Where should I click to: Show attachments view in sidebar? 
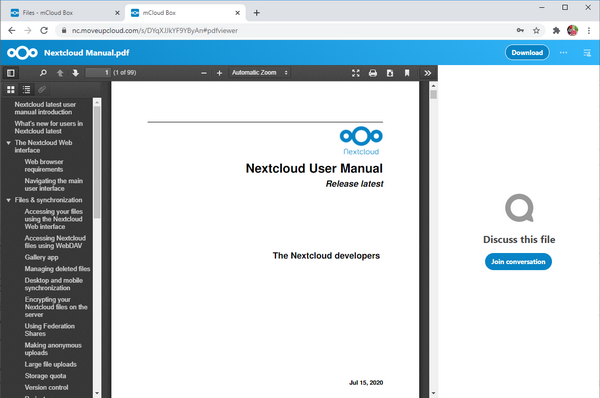pos(42,90)
